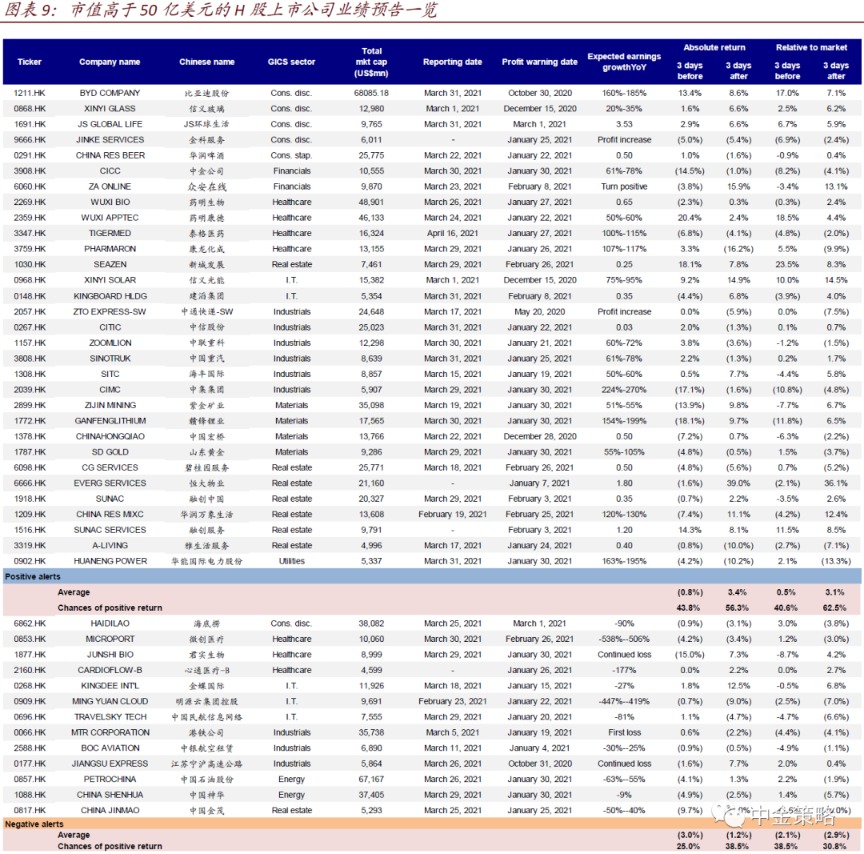Image resolution: width=864 pixels, height=854 pixels.
Task: Click the 'April 16, 2021' reporting date
Action: 452,234
